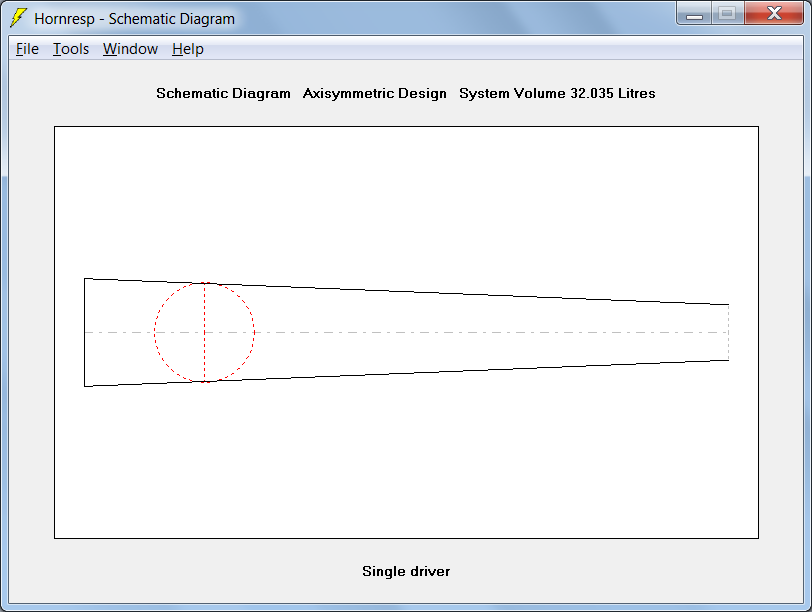This screenshot has height=612, width=812.
Task: Open the Window menu
Action: pyautogui.click(x=130, y=49)
